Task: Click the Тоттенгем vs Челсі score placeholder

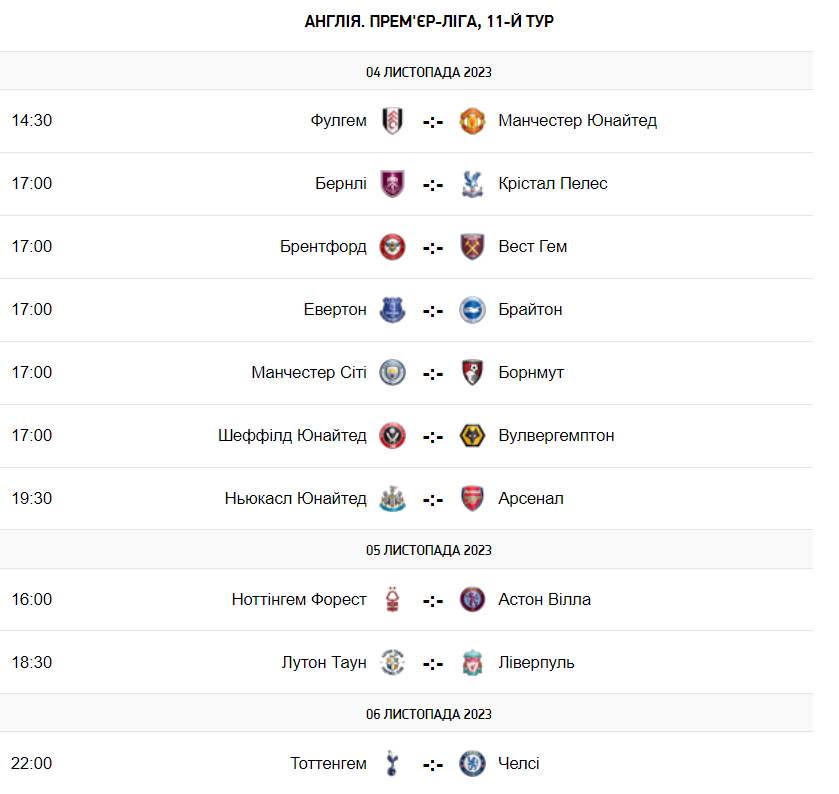Action: (432, 765)
